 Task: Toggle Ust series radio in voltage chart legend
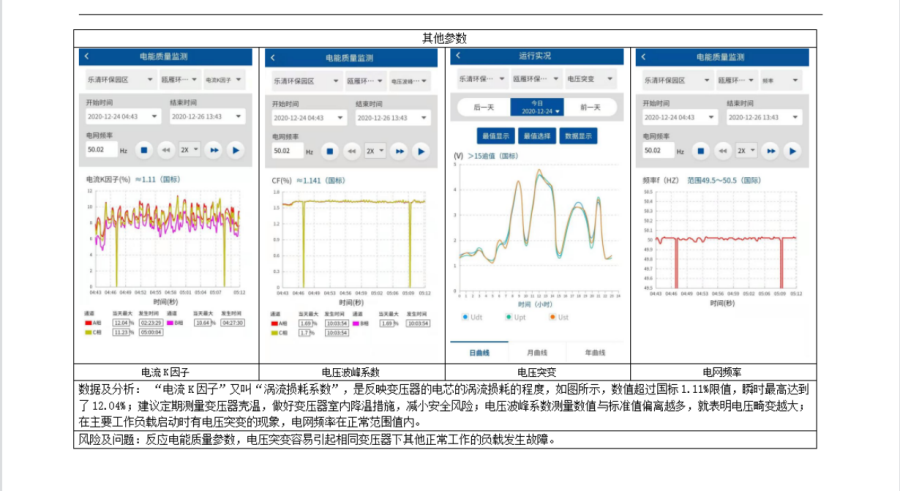(551, 316)
